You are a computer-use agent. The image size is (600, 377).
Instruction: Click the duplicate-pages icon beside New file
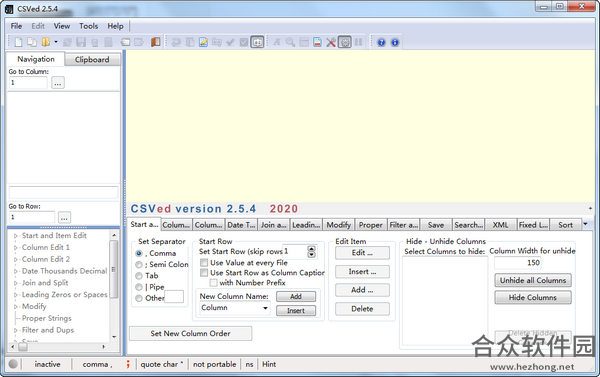tap(32, 42)
